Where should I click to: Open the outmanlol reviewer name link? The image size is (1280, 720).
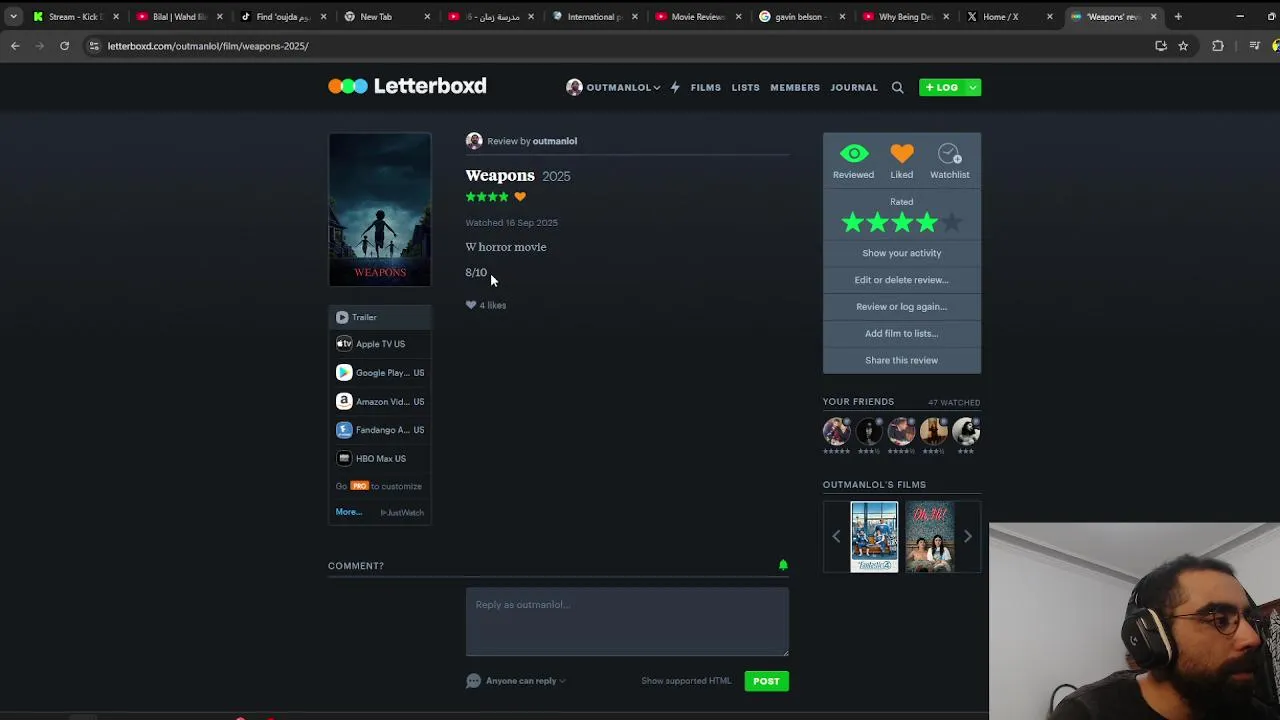pyautogui.click(x=554, y=141)
